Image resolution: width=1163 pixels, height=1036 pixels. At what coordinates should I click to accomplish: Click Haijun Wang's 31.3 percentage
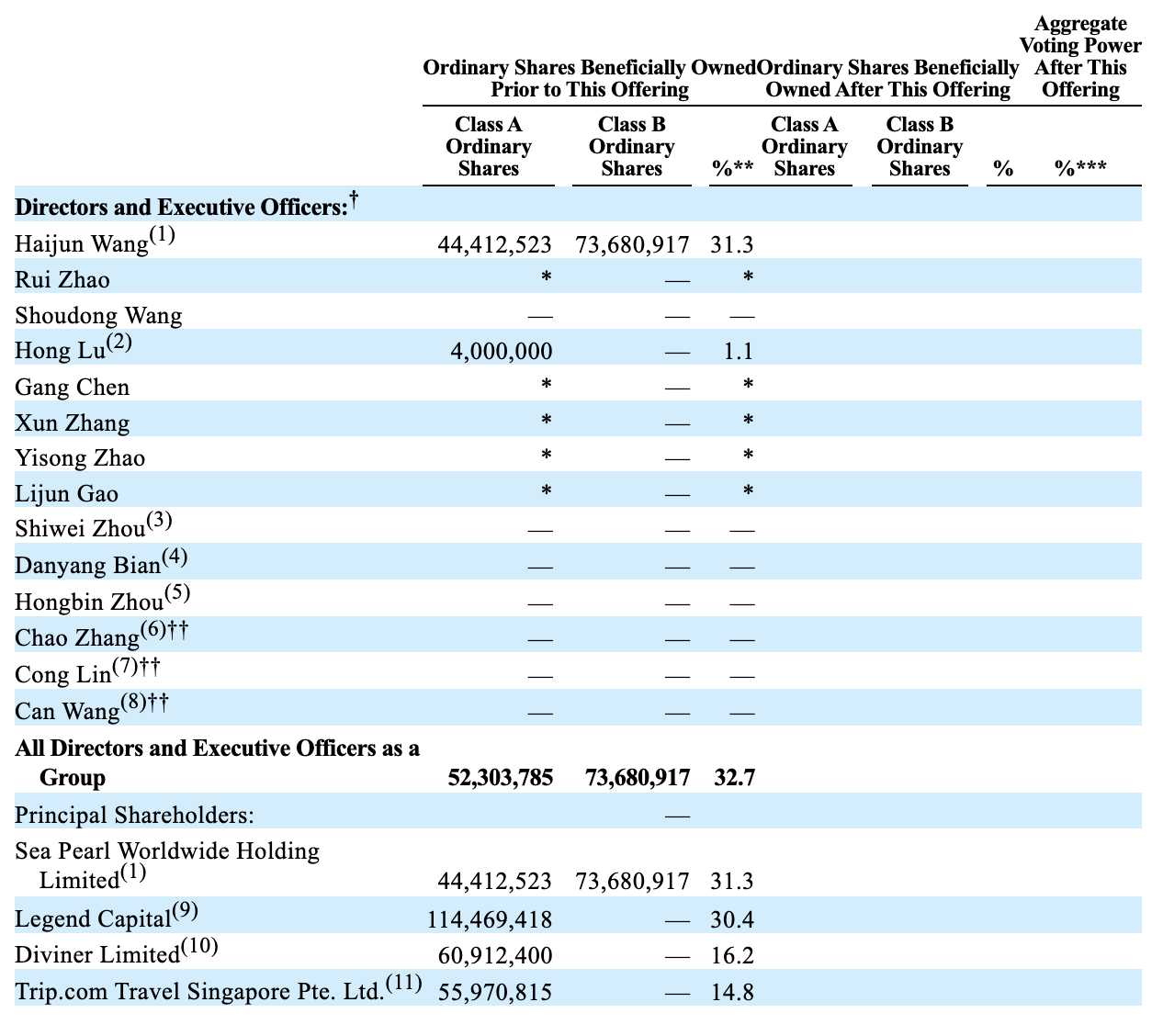732,244
